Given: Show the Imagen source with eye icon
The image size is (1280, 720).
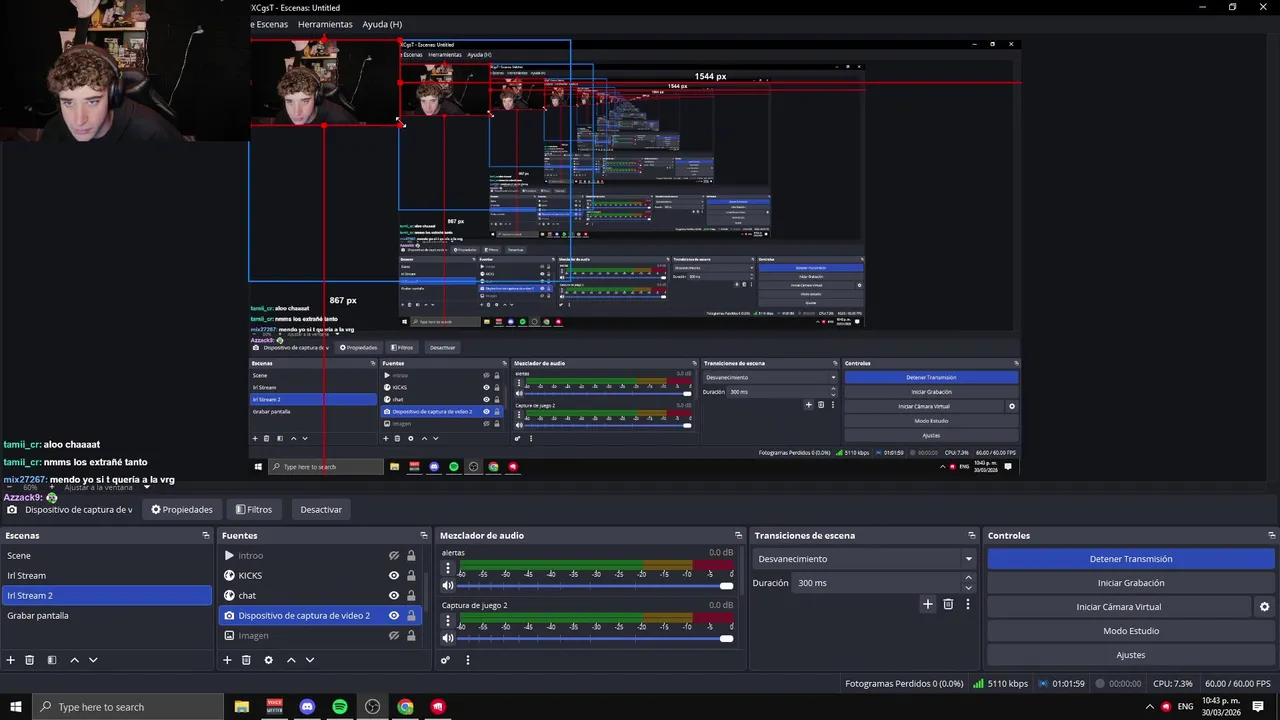Looking at the screenshot, I should click(x=394, y=636).
